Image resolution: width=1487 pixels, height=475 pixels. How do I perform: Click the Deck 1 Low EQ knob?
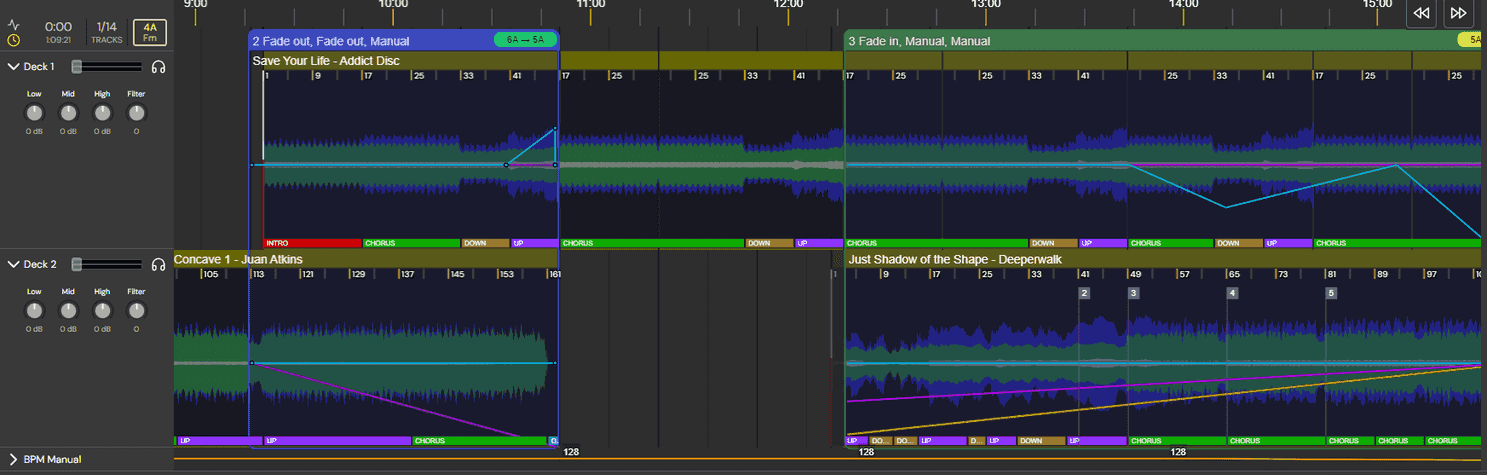coord(34,113)
